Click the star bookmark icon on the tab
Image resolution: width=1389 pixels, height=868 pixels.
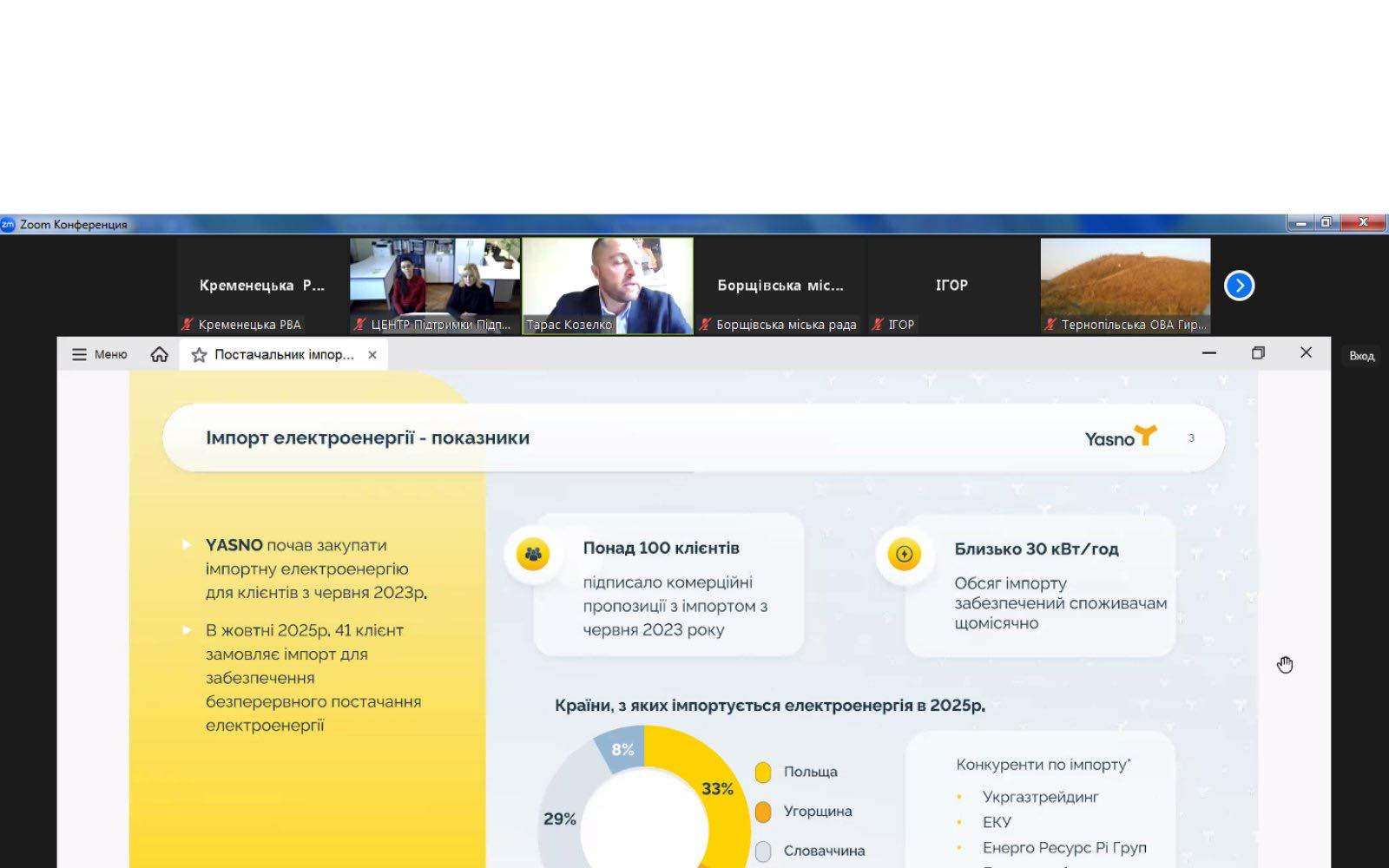(x=199, y=355)
